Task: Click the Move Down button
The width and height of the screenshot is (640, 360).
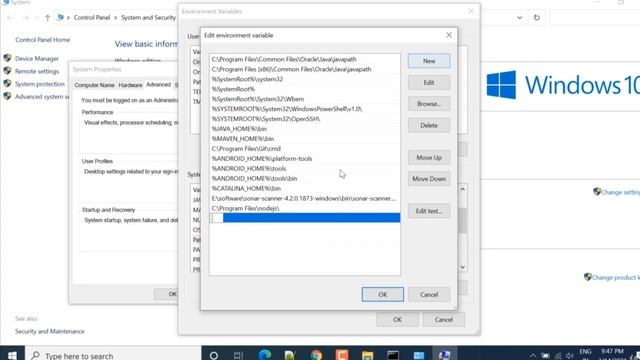Action: 429,179
